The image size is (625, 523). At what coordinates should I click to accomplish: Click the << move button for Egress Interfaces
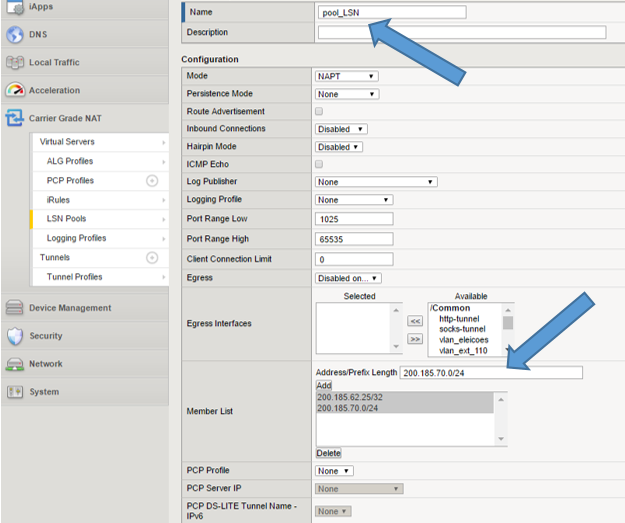(x=415, y=321)
